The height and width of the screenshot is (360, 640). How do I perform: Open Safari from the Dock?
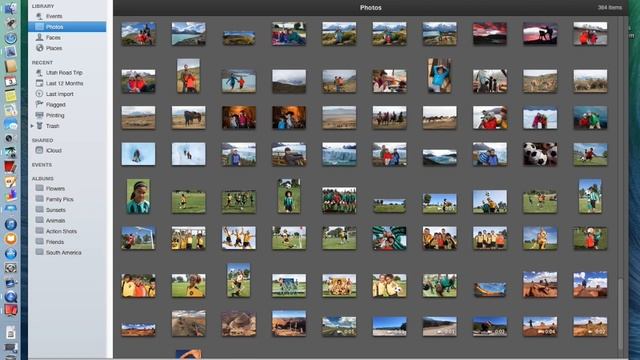tap(10, 38)
